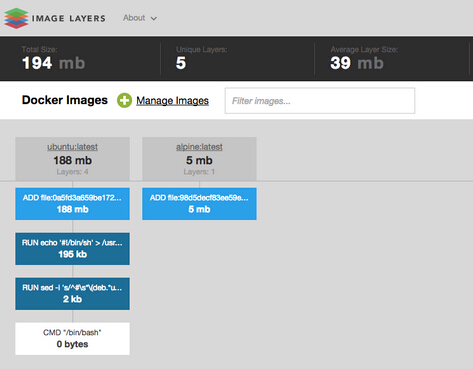The height and width of the screenshot is (369, 473).
Task: Open the alpine:latest image link
Action: (199, 147)
